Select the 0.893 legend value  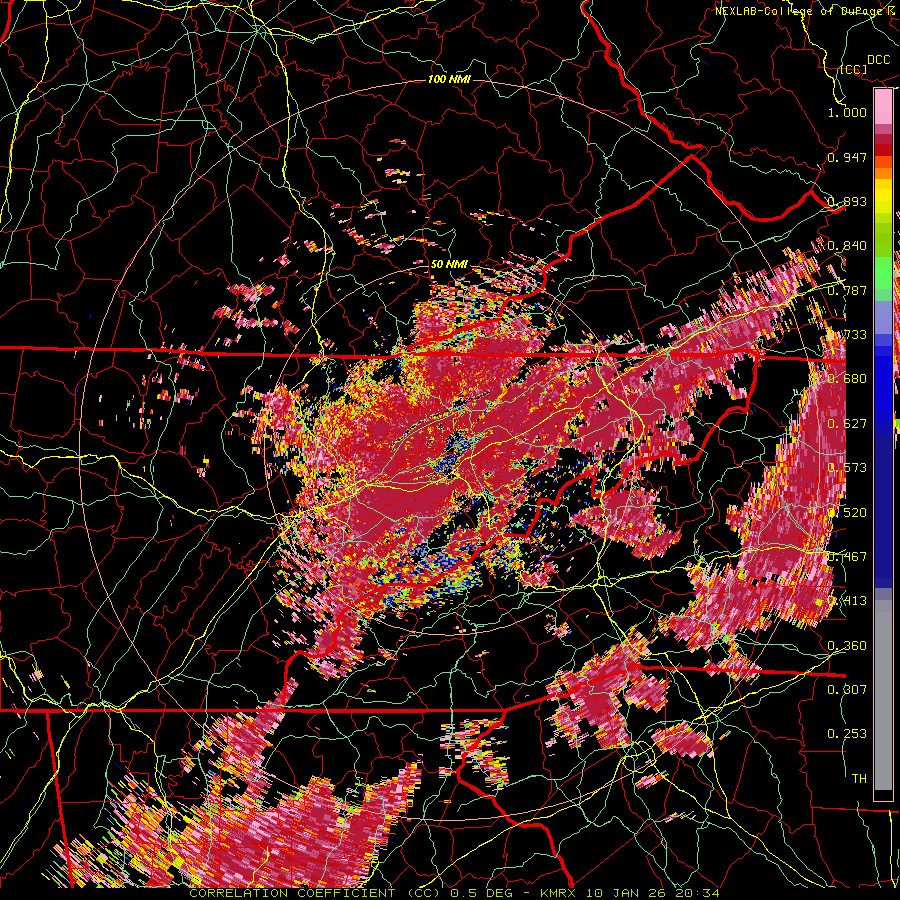pyautogui.click(x=847, y=201)
